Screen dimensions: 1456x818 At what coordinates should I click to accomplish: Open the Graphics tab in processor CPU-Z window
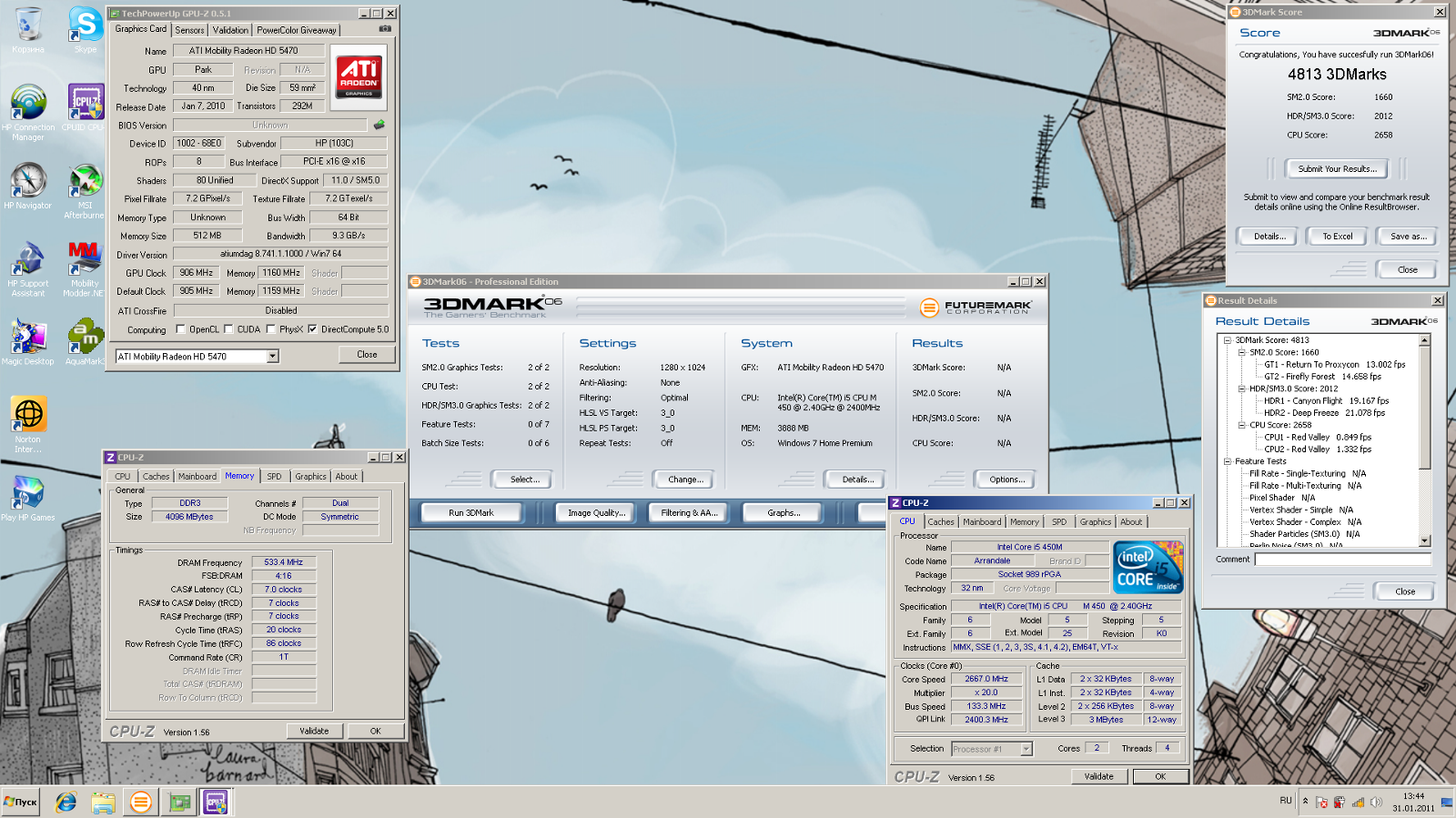pos(1096,521)
